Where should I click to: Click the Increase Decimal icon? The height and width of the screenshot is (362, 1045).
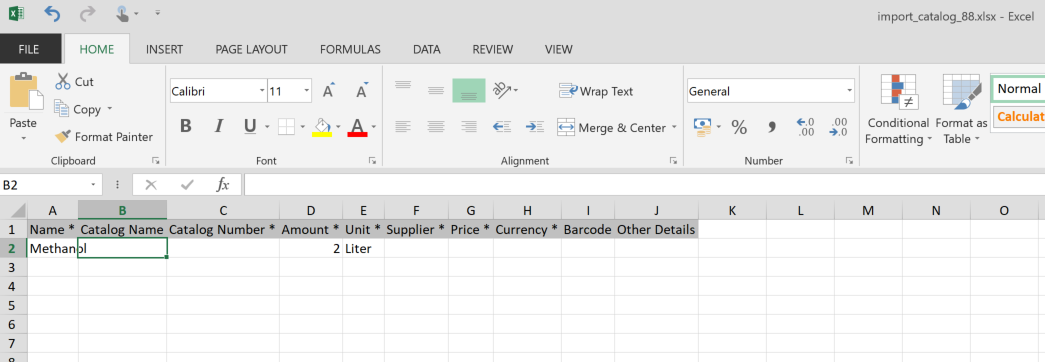(x=805, y=127)
